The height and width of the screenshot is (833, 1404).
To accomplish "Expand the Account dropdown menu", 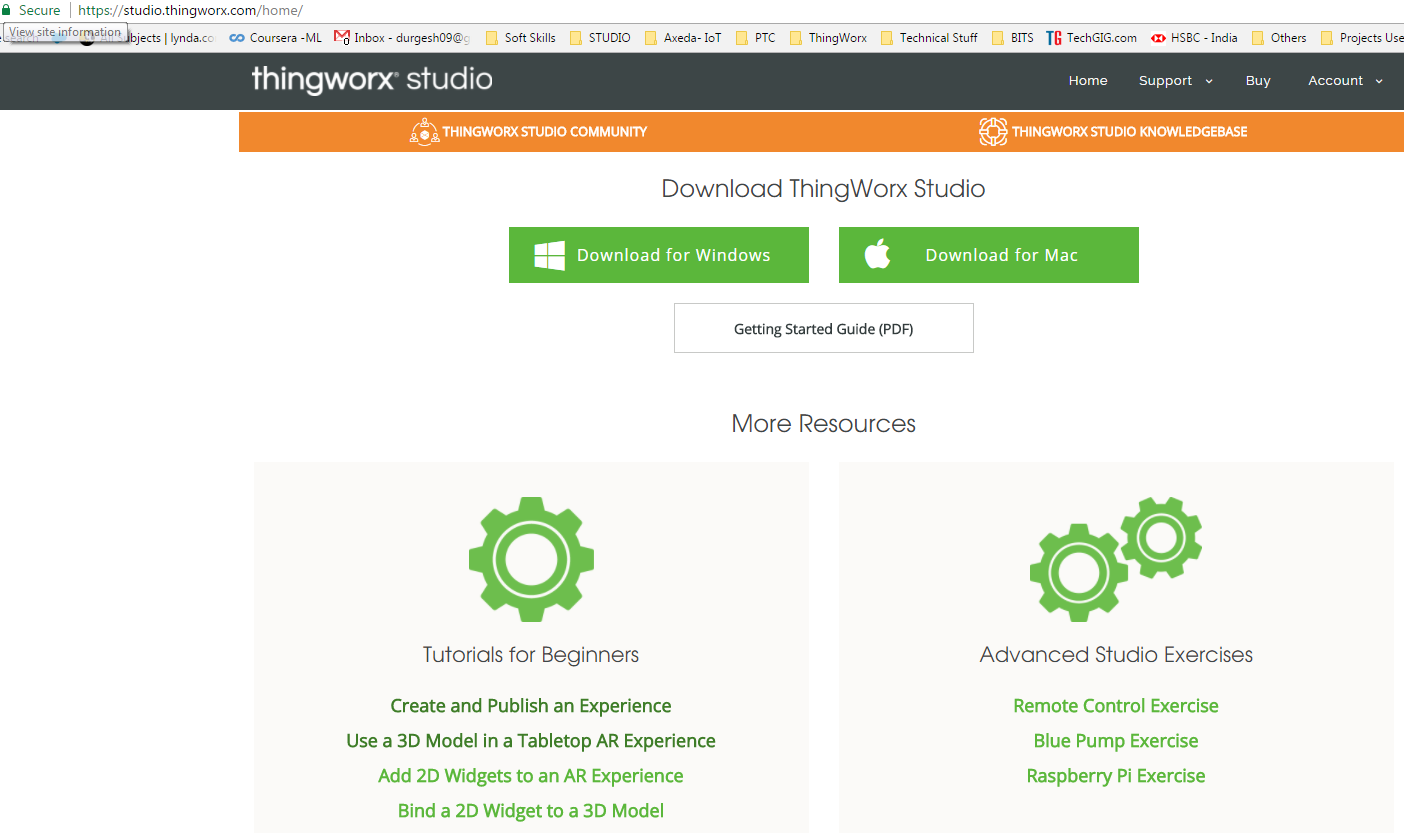I will [x=1345, y=81].
